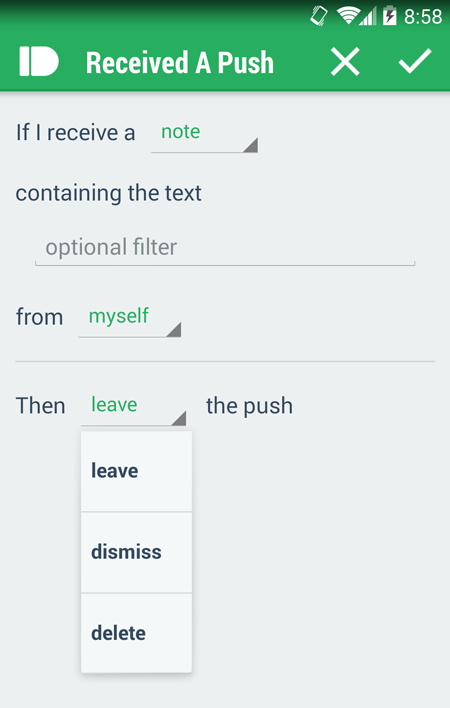Tap the battery charging icon
The height and width of the screenshot is (708, 450).
coord(390,16)
